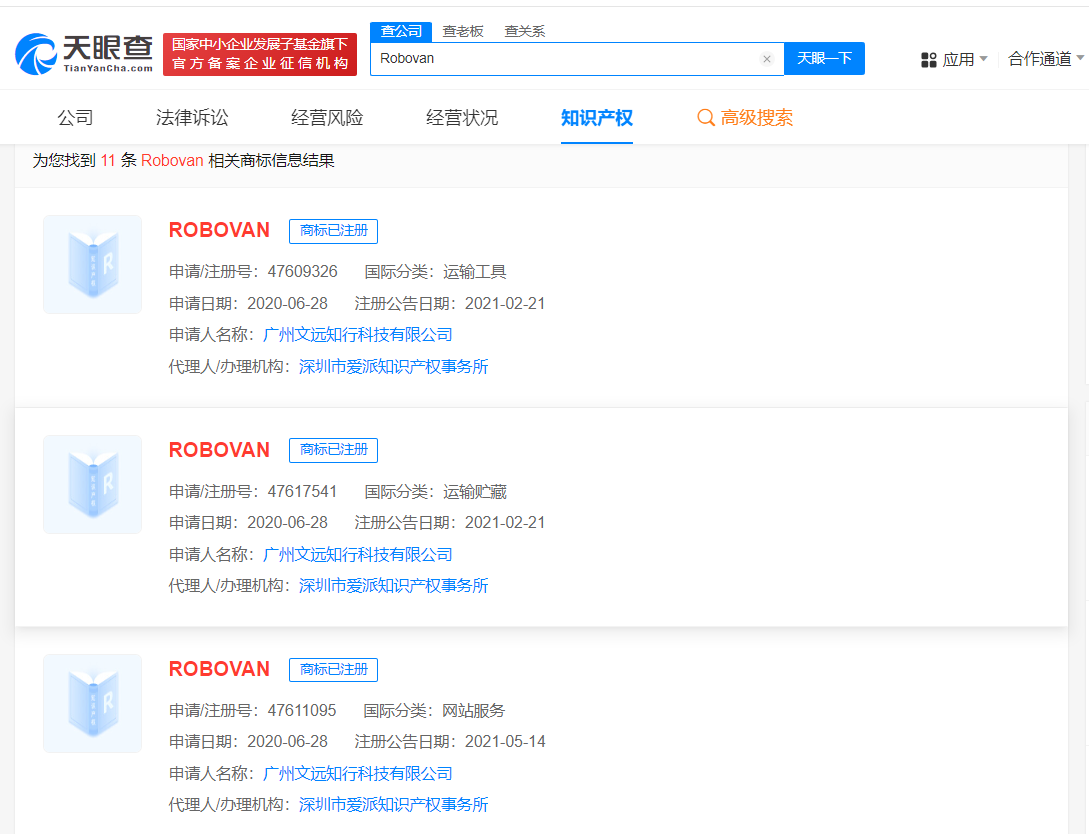Select the 查公司 search tab
The height and width of the screenshot is (834, 1089).
(x=401, y=31)
